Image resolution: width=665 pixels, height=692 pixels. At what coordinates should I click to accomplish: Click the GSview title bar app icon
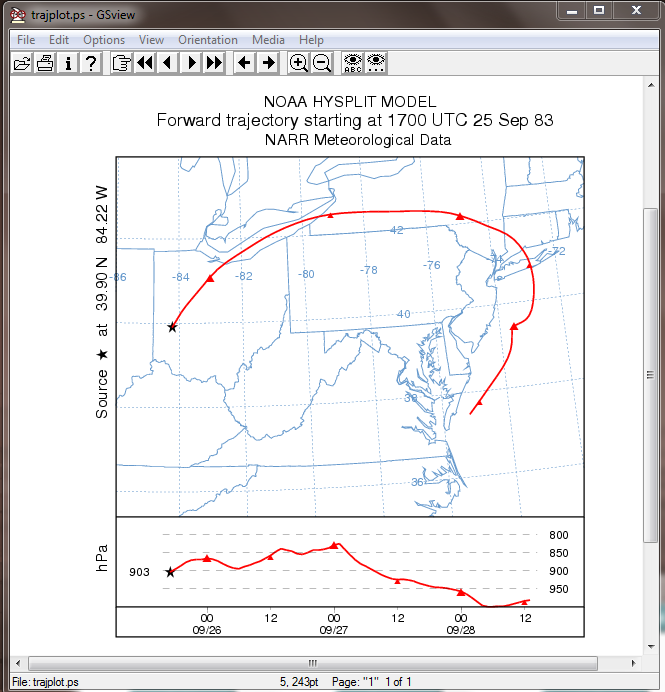coord(18,15)
